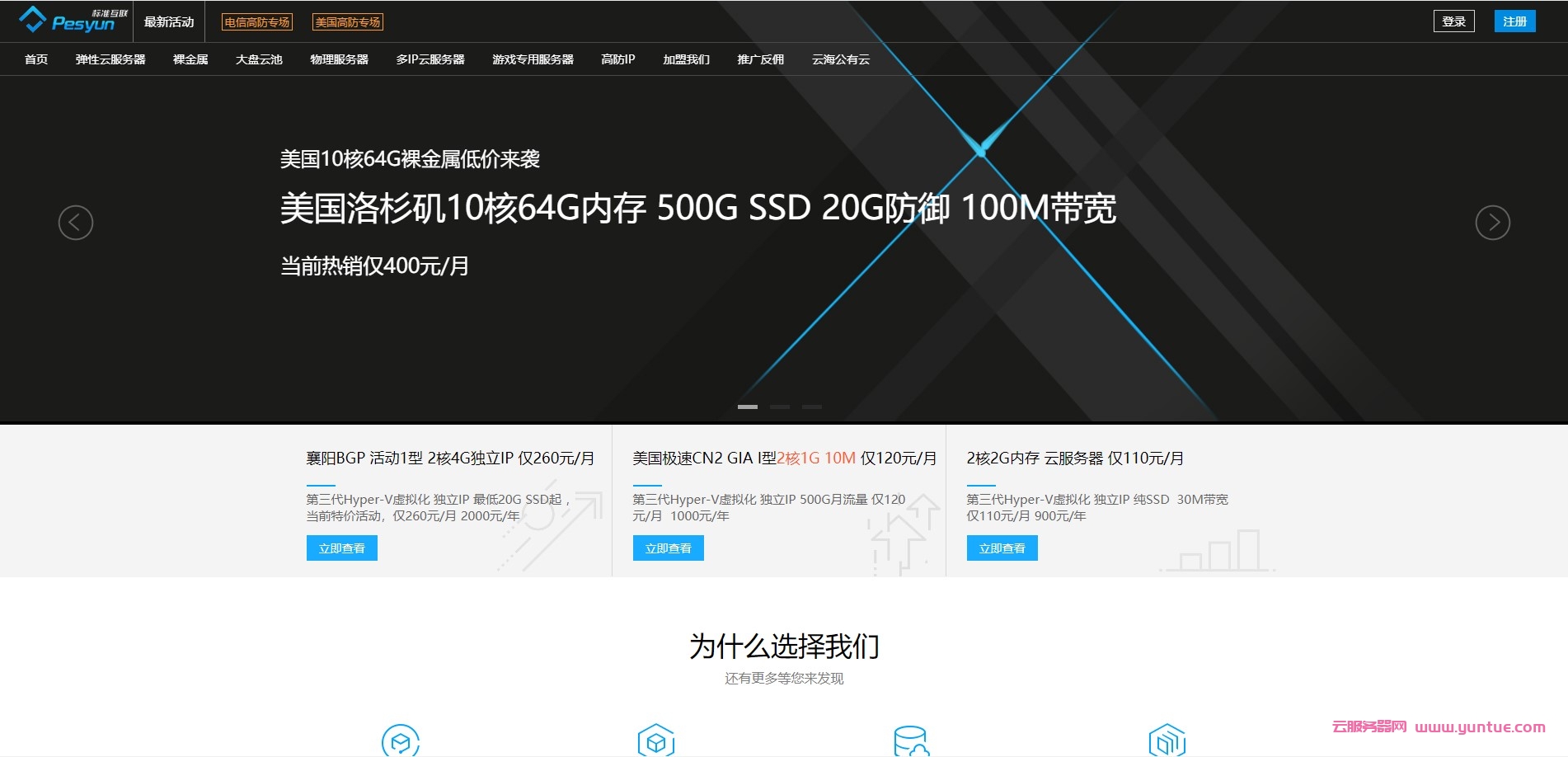Click the database cloud feature icon
The width and height of the screenshot is (1568, 757).
point(911,741)
